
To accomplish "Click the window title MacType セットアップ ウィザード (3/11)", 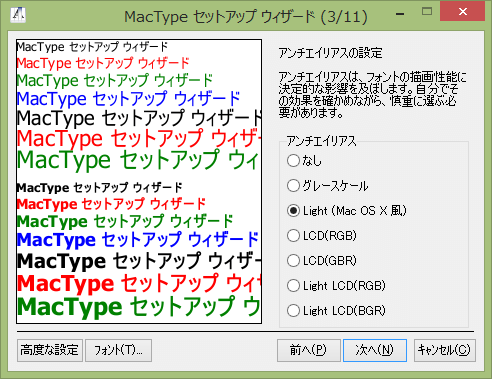I will [x=246, y=16].
